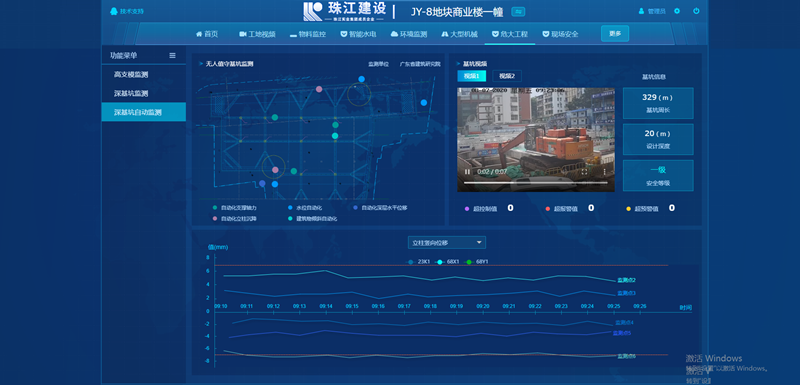Click the 20(m) 设计深度 card
Image resolution: width=800 pixels, height=385 pixels.
click(x=658, y=139)
